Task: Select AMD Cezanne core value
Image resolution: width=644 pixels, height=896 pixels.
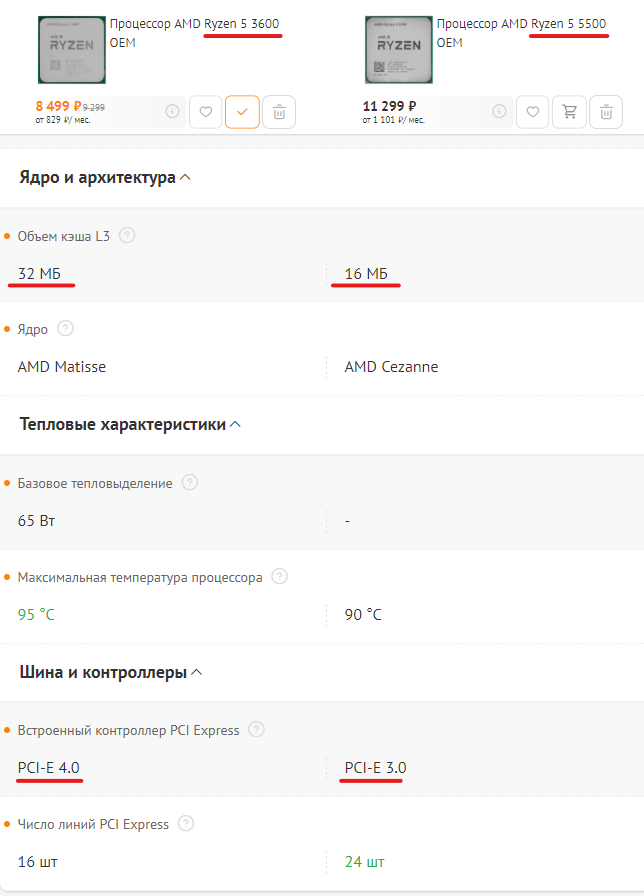Action: coord(391,367)
